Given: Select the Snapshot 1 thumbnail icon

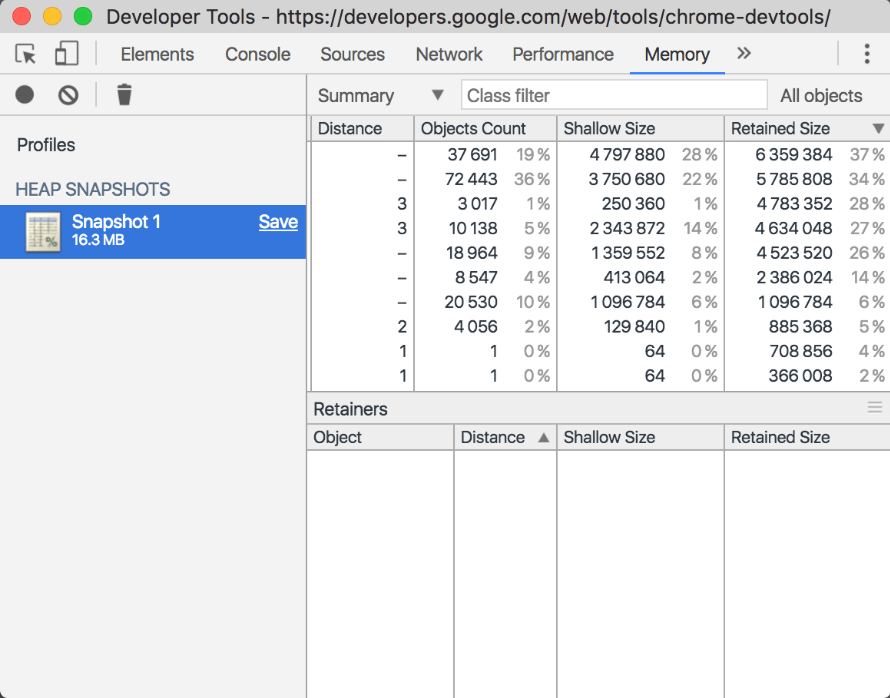Looking at the screenshot, I should (x=43, y=232).
